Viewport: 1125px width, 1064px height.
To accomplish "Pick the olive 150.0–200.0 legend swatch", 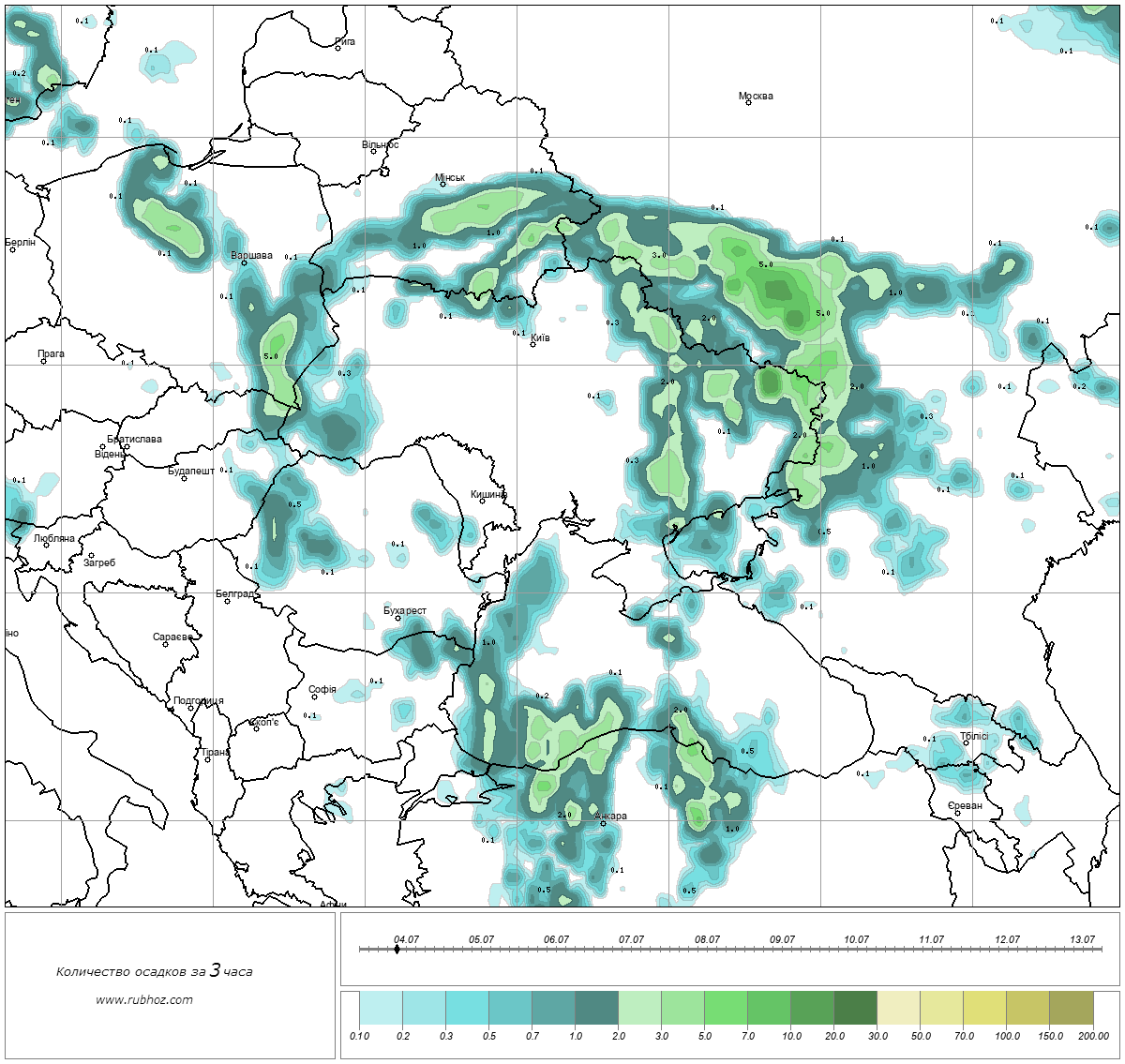I will pos(1072,1009).
